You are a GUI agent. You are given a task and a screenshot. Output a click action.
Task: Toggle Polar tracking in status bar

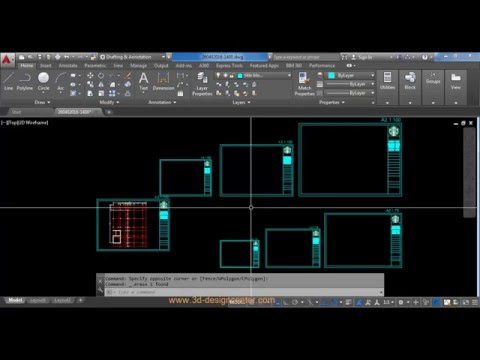[295, 302]
